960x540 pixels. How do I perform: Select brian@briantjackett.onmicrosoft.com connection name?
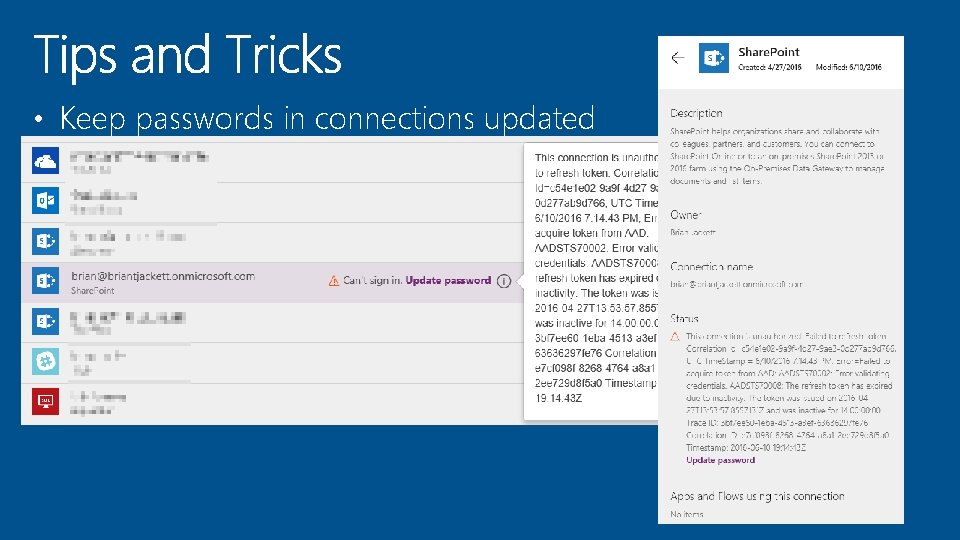[x=163, y=276]
